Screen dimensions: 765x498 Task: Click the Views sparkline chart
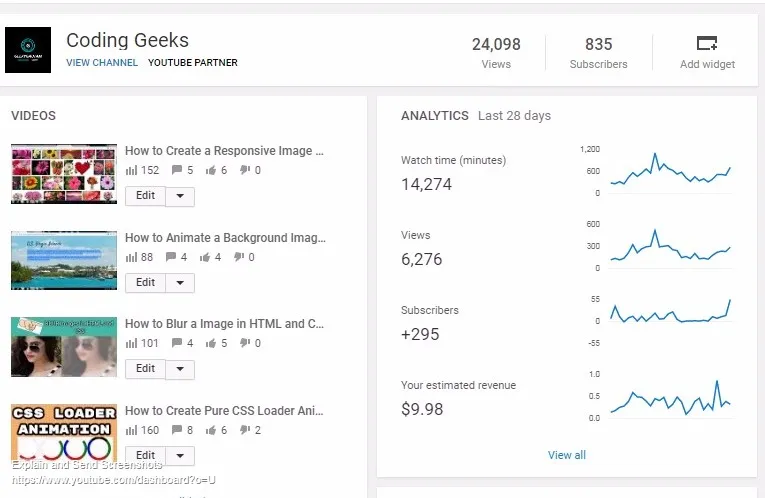coord(670,247)
